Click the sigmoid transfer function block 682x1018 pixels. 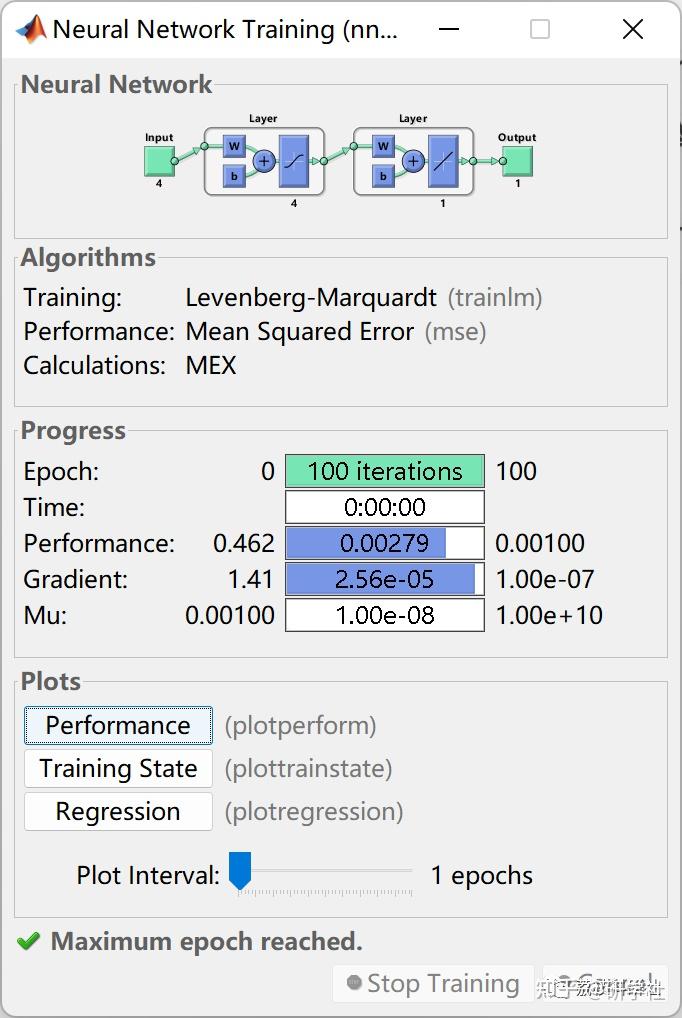click(294, 161)
